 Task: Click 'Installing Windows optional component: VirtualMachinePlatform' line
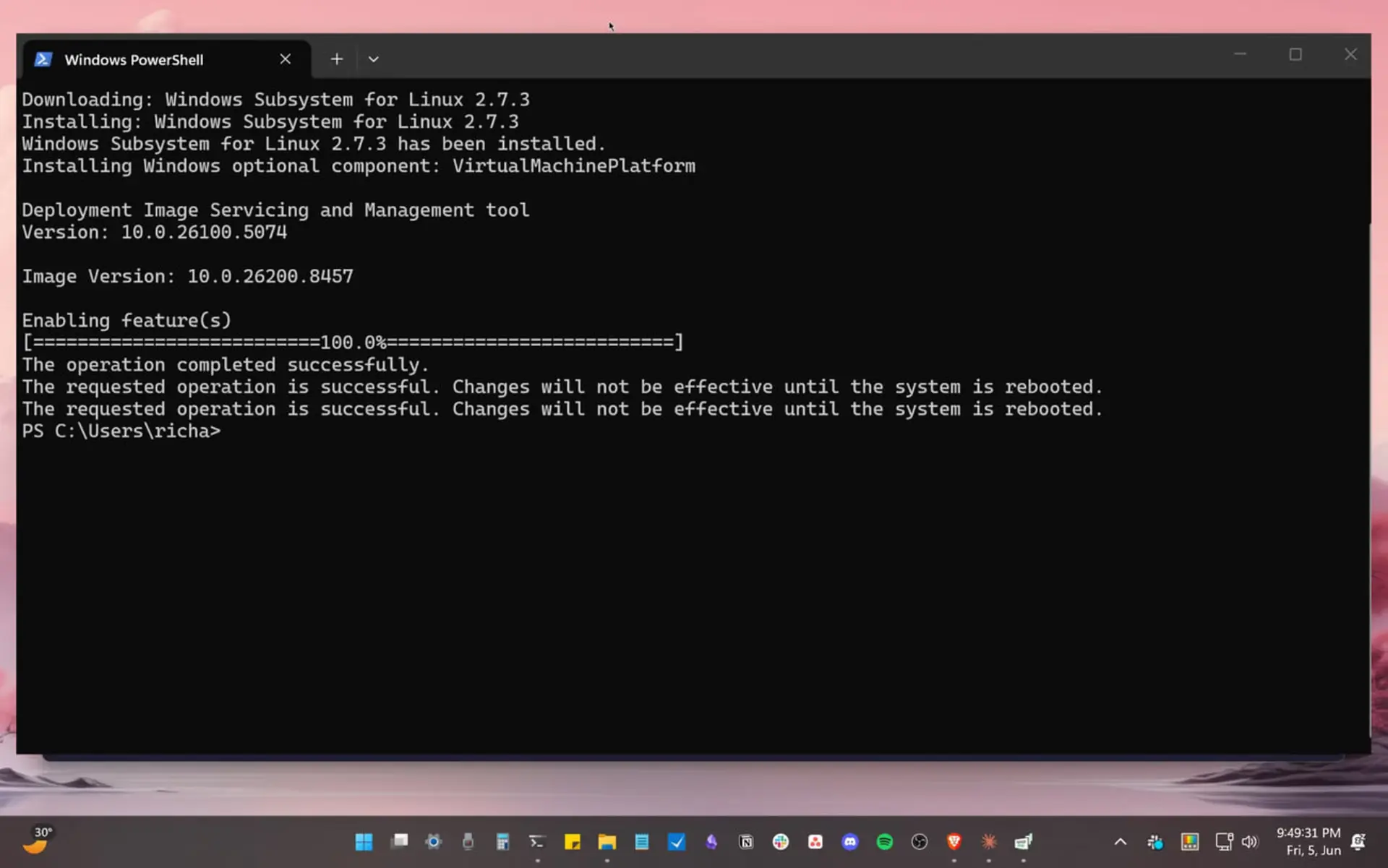click(359, 166)
